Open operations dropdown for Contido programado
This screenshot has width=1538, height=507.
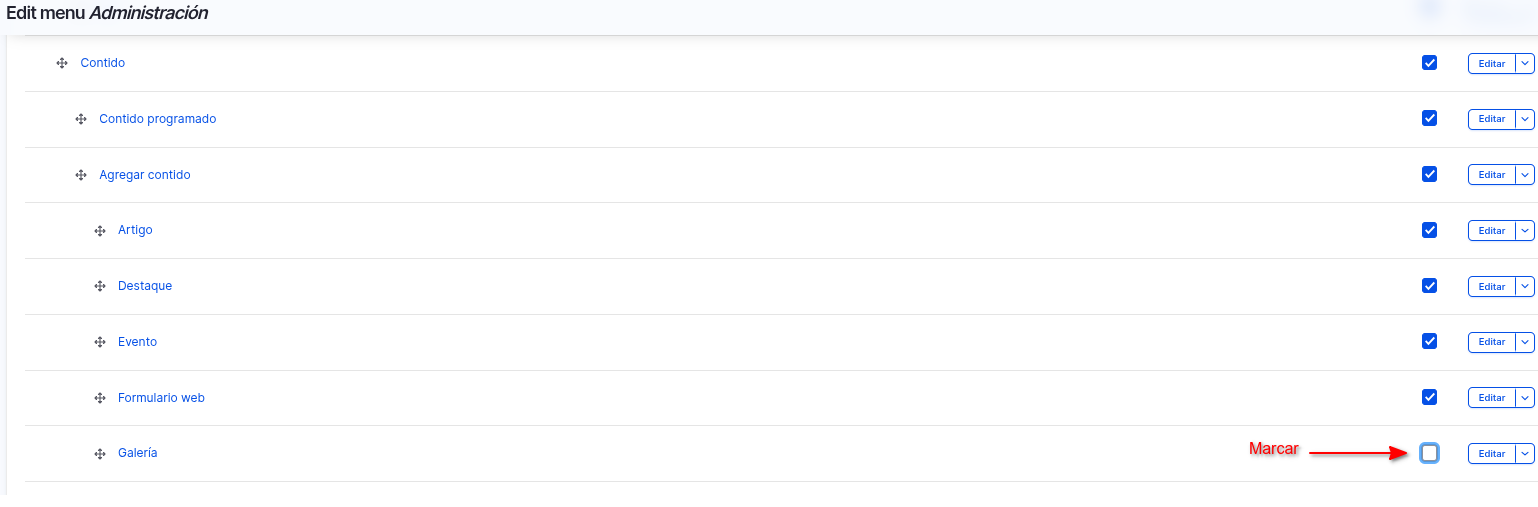click(1524, 119)
